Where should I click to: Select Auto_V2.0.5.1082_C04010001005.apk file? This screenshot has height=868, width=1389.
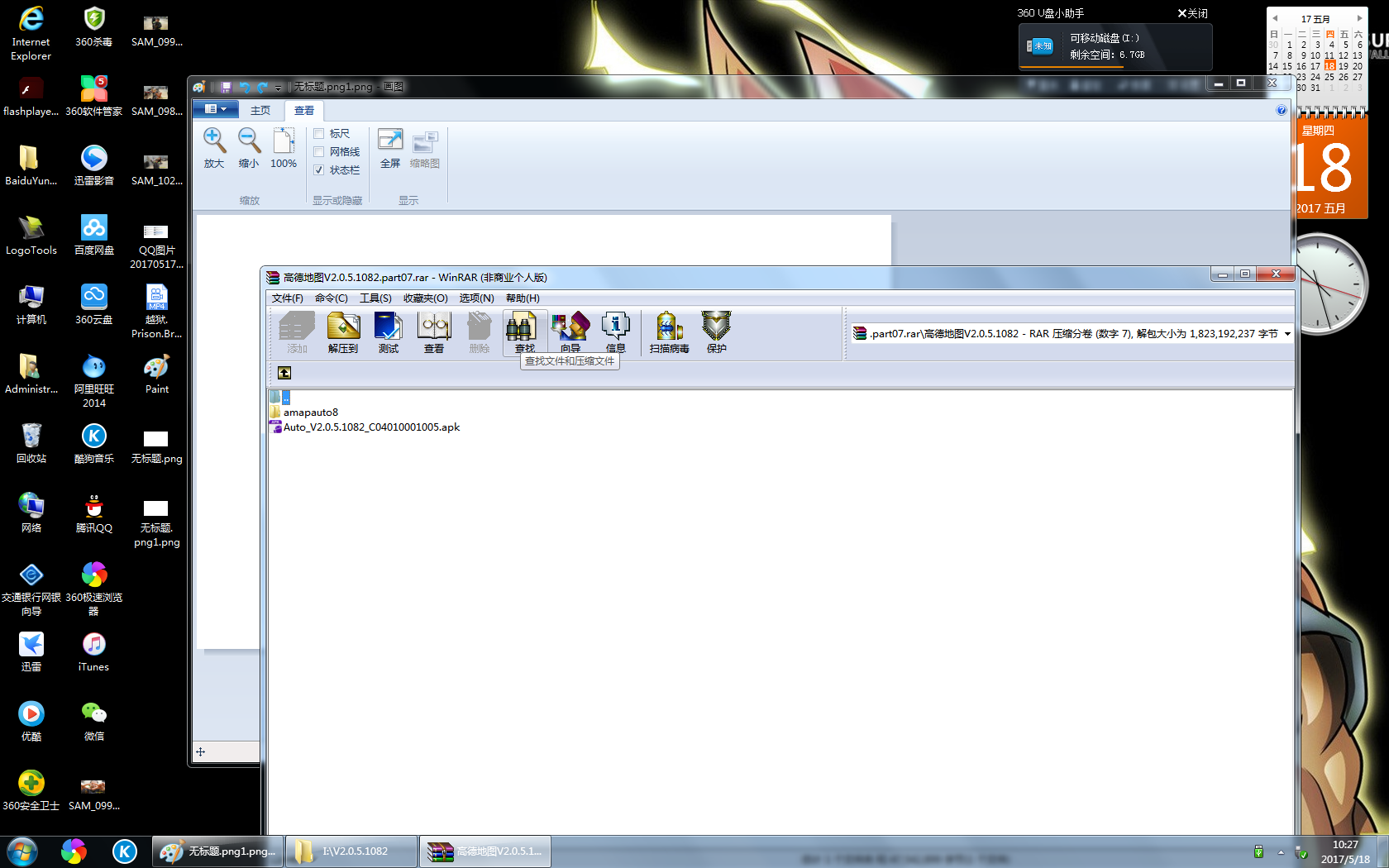point(365,427)
